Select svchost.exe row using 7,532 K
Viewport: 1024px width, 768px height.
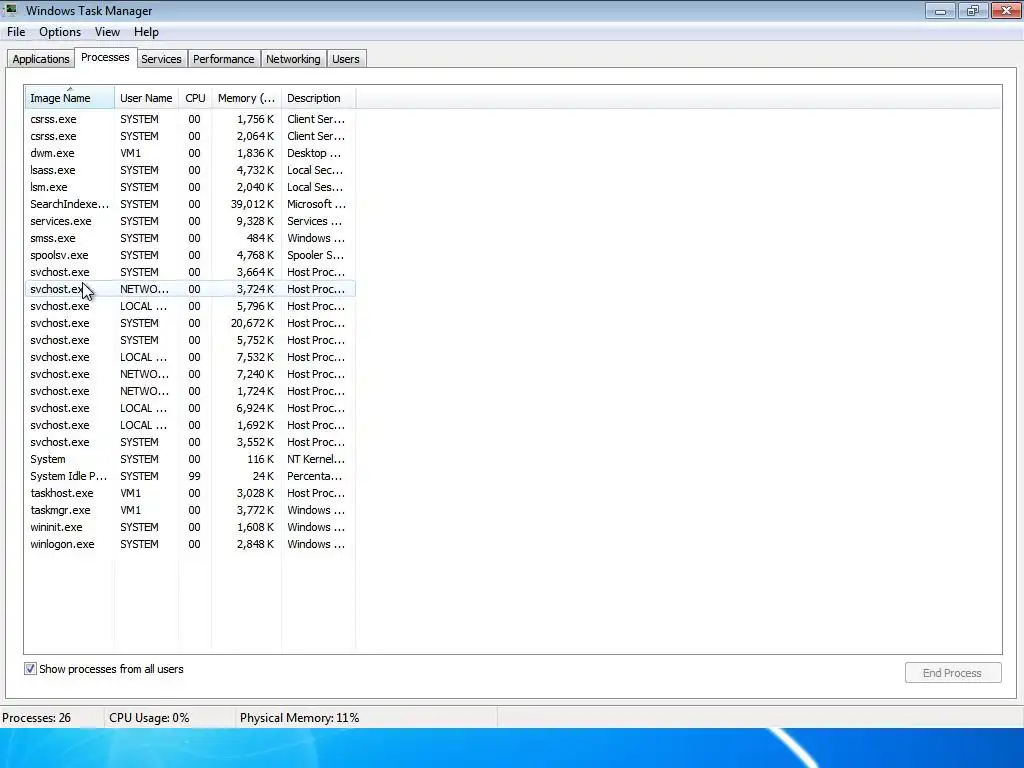coord(190,357)
